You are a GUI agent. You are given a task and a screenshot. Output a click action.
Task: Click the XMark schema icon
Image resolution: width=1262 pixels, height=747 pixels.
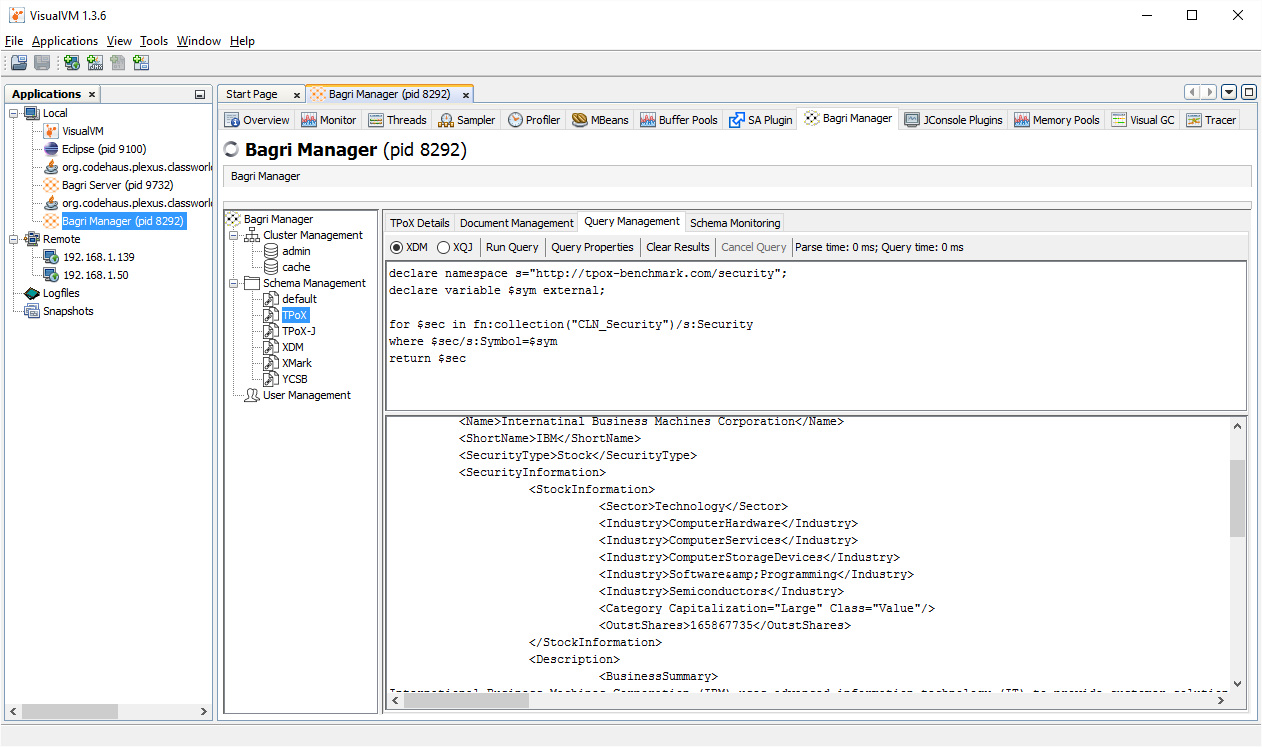click(x=271, y=363)
